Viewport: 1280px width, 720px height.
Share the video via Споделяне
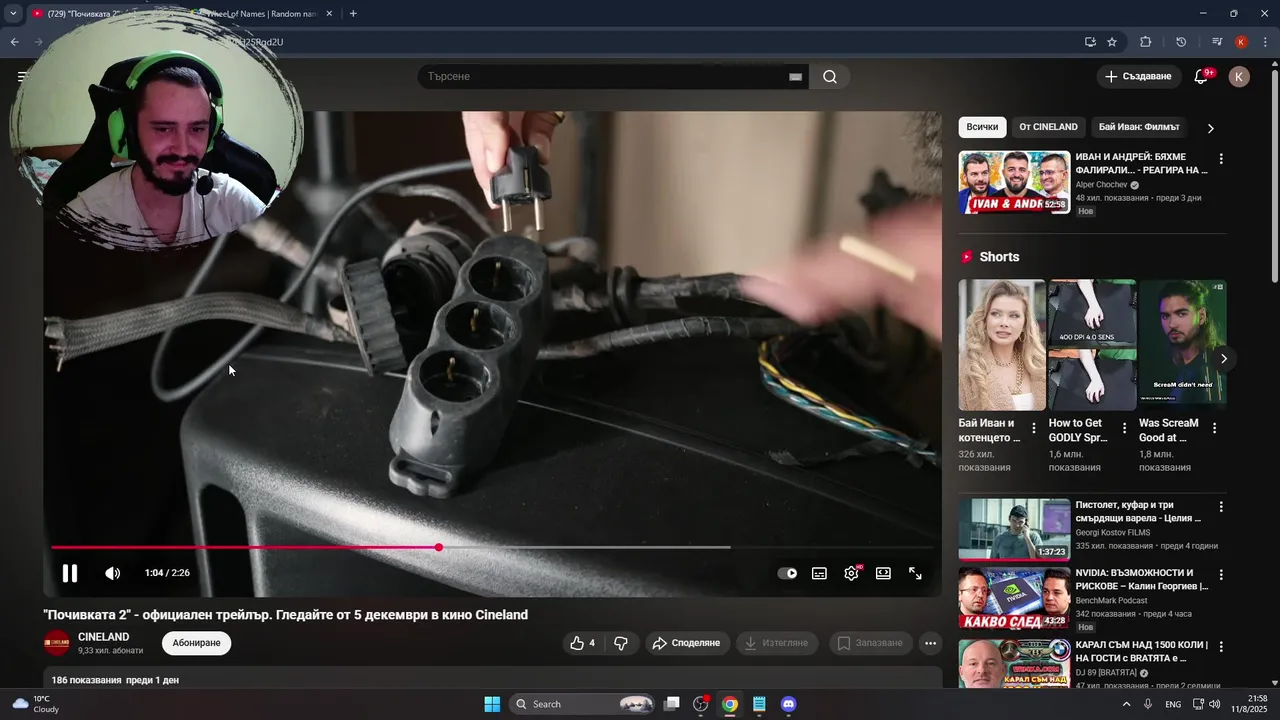click(x=687, y=643)
